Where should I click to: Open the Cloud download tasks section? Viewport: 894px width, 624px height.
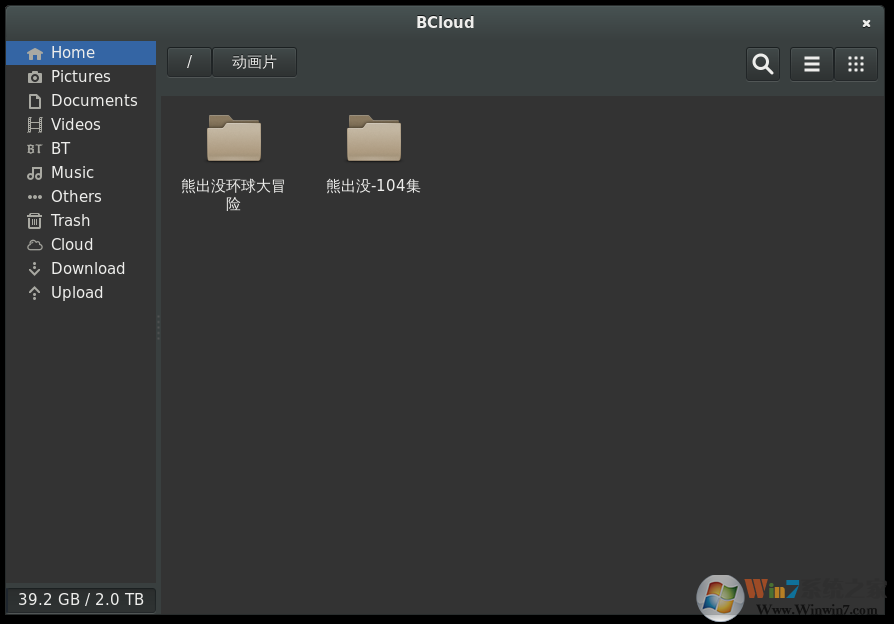(x=71, y=244)
